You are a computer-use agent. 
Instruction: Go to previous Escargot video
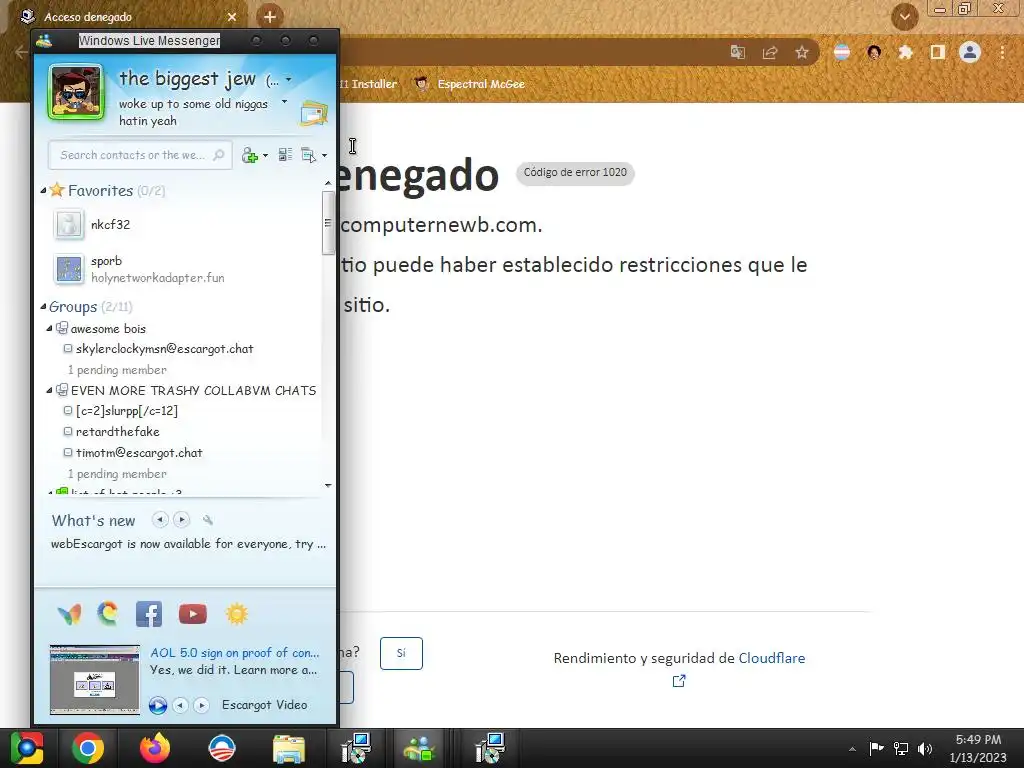[x=180, y=705]
